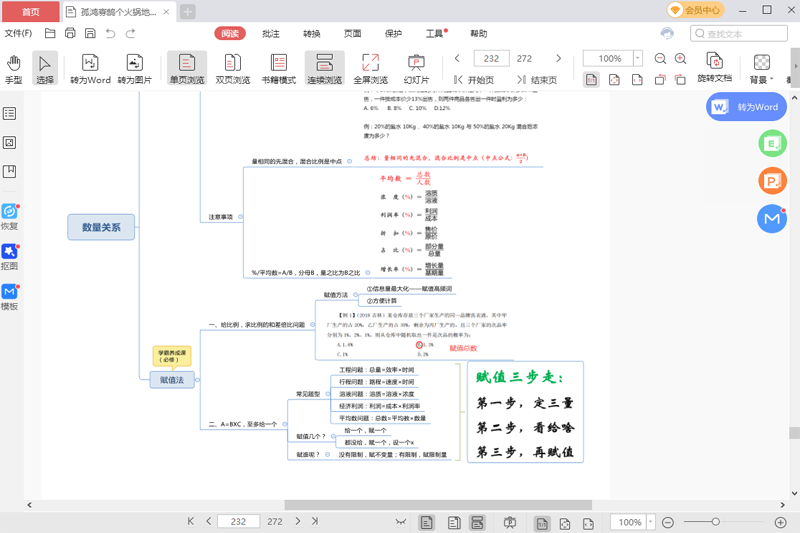Activate the Select (选择) arrow tool

(45, 69)
